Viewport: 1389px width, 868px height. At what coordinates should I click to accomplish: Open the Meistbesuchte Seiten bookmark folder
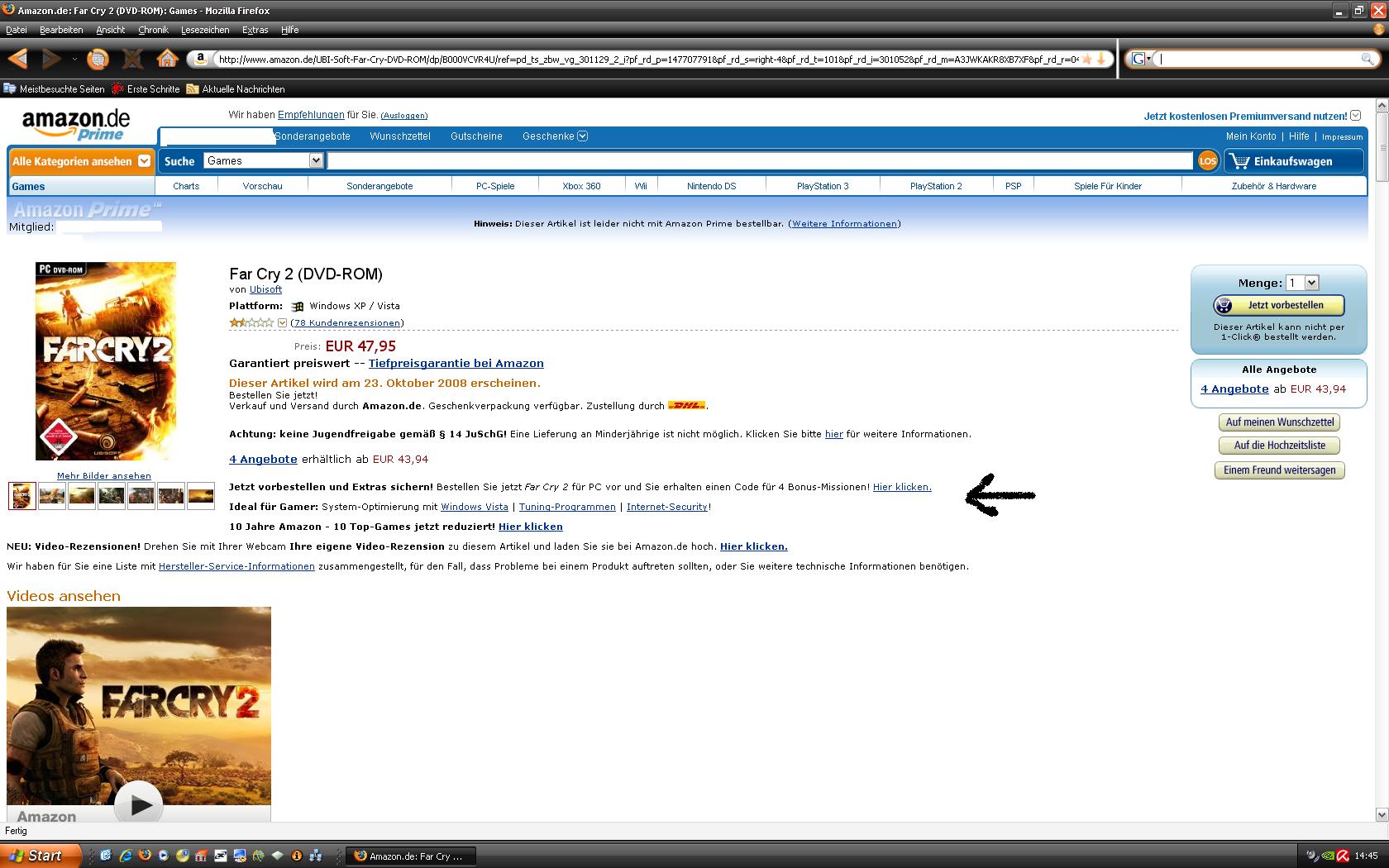[x=55, y=88]
